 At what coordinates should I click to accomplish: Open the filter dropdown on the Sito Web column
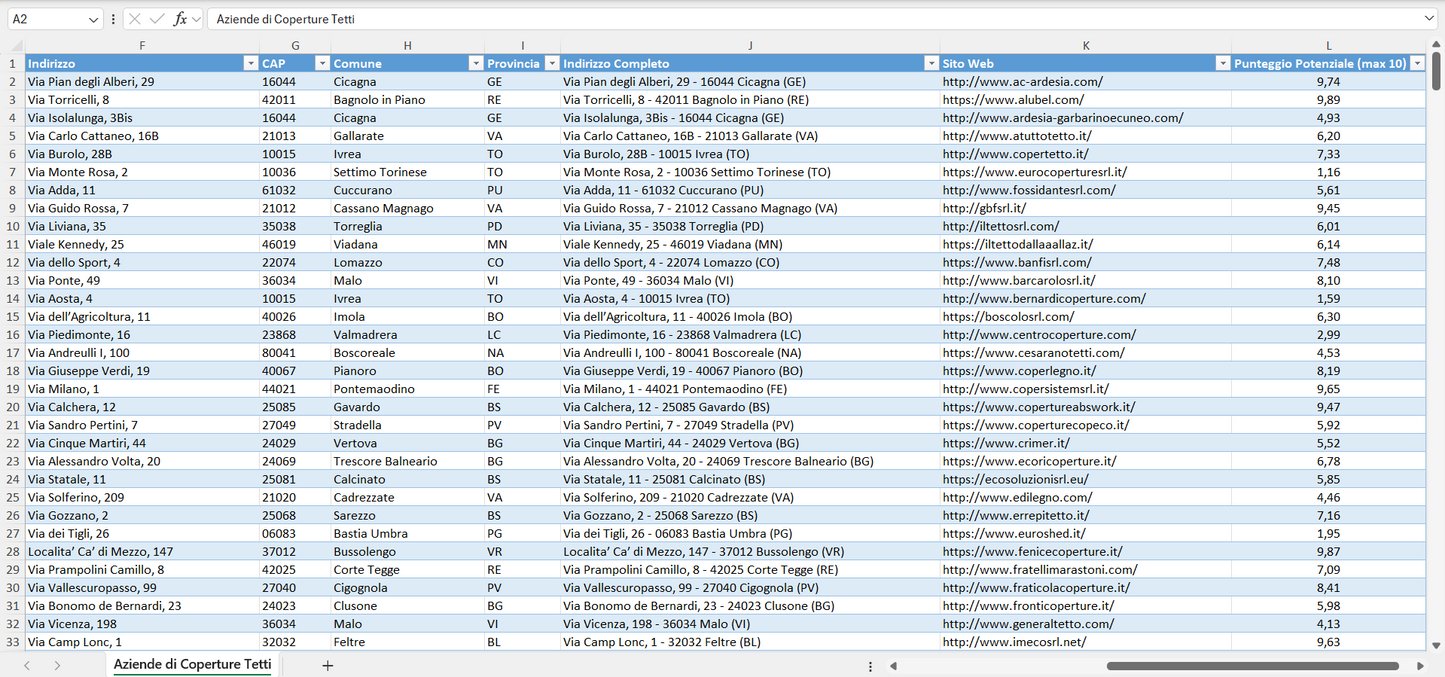(1222, 62)
